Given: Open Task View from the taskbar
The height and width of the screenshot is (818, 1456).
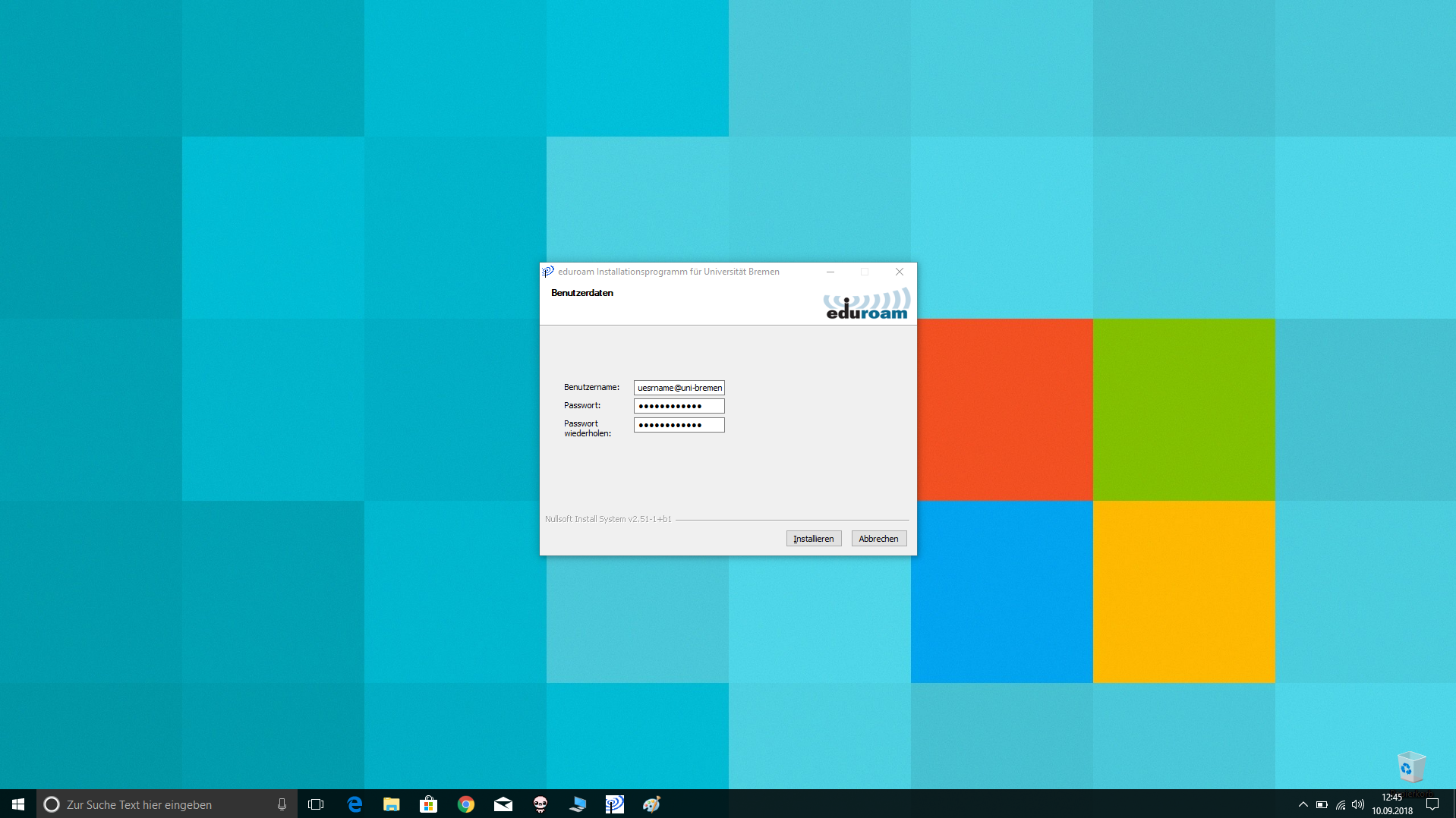Looking at the screenshot, I should 316,804.
